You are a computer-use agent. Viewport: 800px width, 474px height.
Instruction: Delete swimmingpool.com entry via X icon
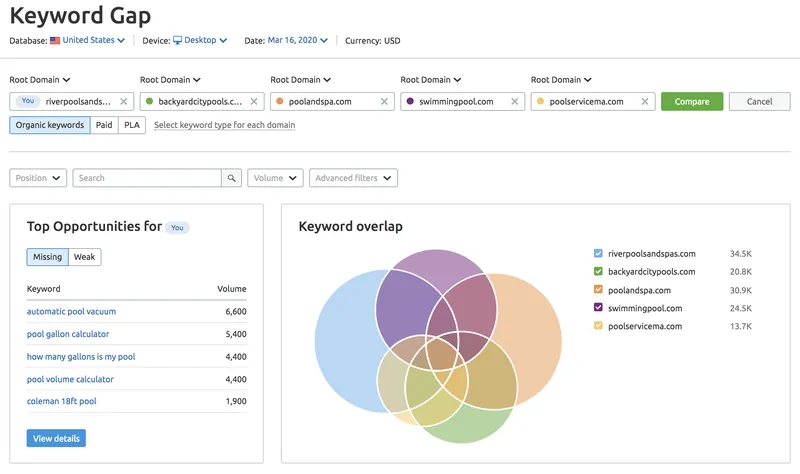click(515, 101)
